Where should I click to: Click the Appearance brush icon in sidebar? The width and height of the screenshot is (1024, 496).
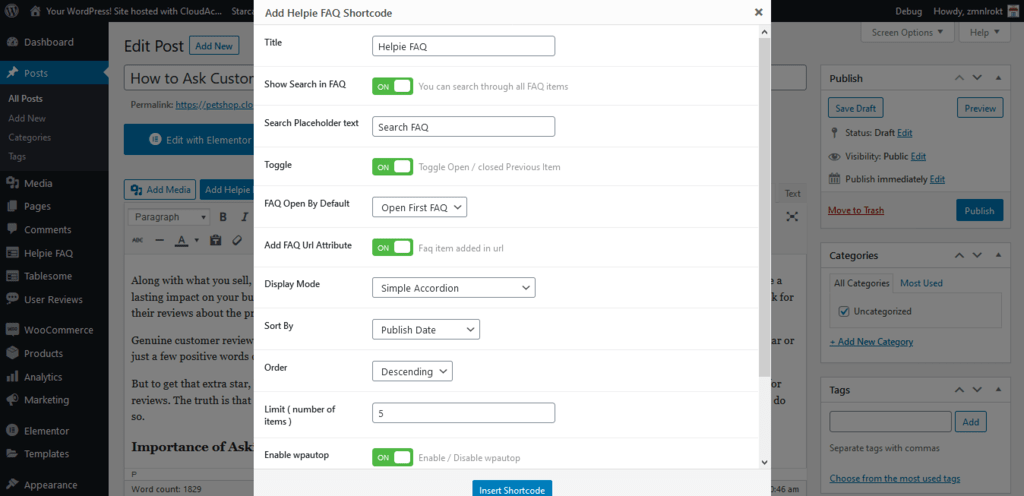click(x=12, y=485)
